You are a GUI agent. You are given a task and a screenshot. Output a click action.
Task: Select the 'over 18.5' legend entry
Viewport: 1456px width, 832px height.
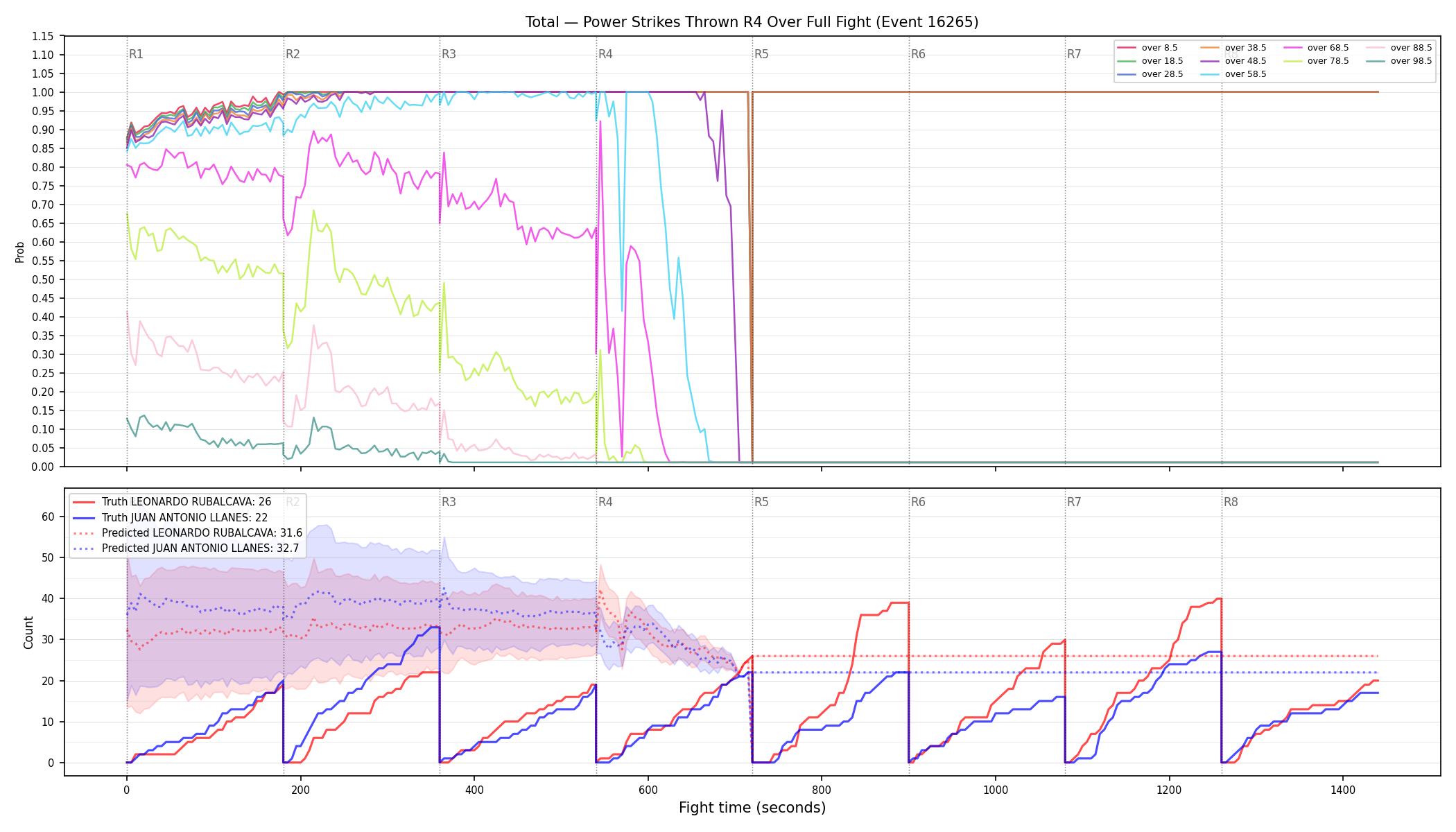coord(1150,61)
